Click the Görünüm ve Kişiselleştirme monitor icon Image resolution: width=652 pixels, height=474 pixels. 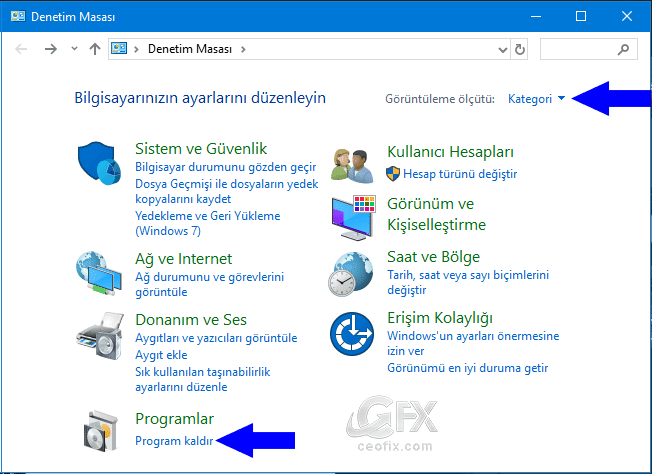353,215
